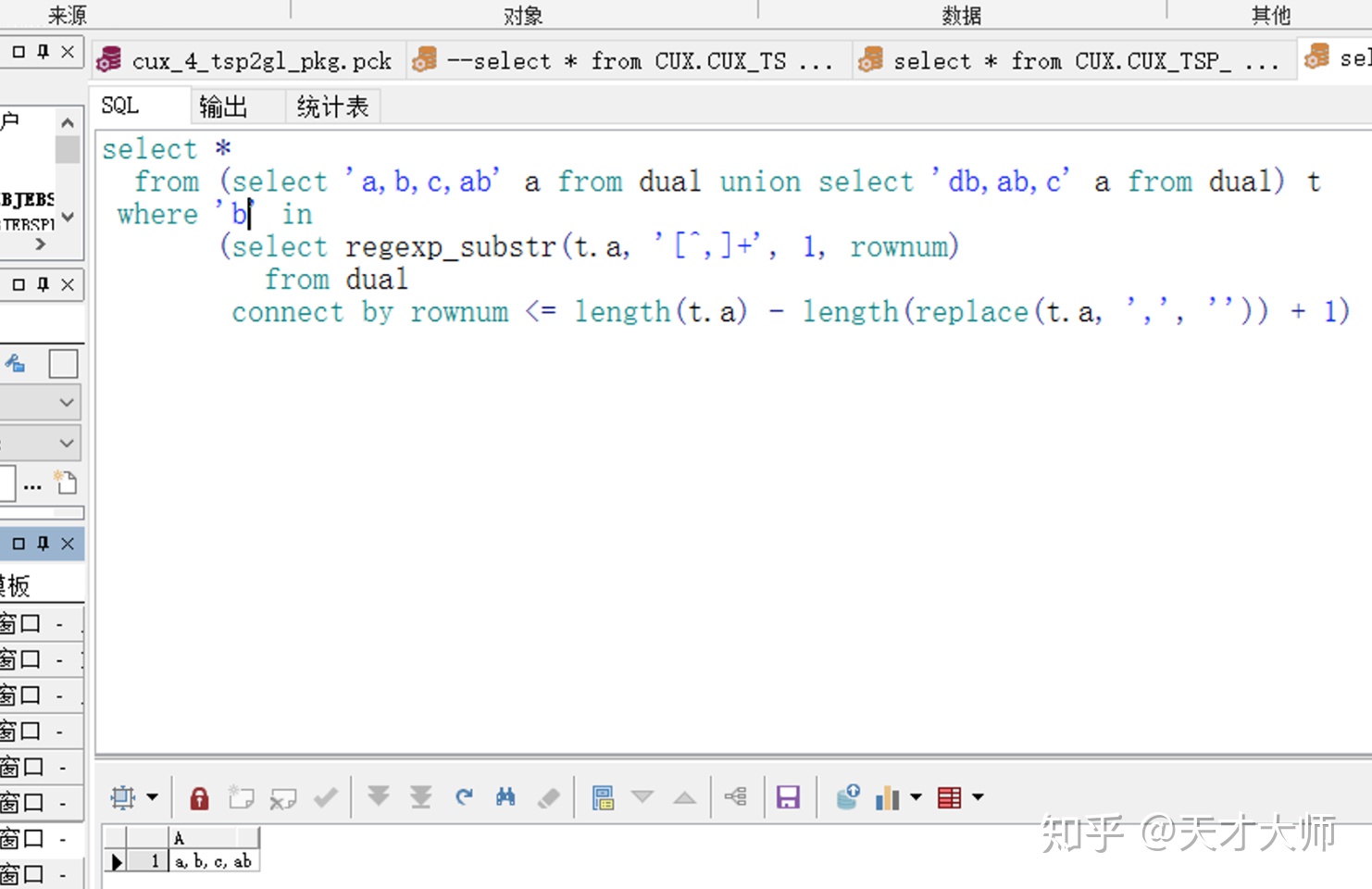This screenshot has width=1372, height=889.
Task: Close the highlighted blue-header docked panel
Action: tap(68, 544)
